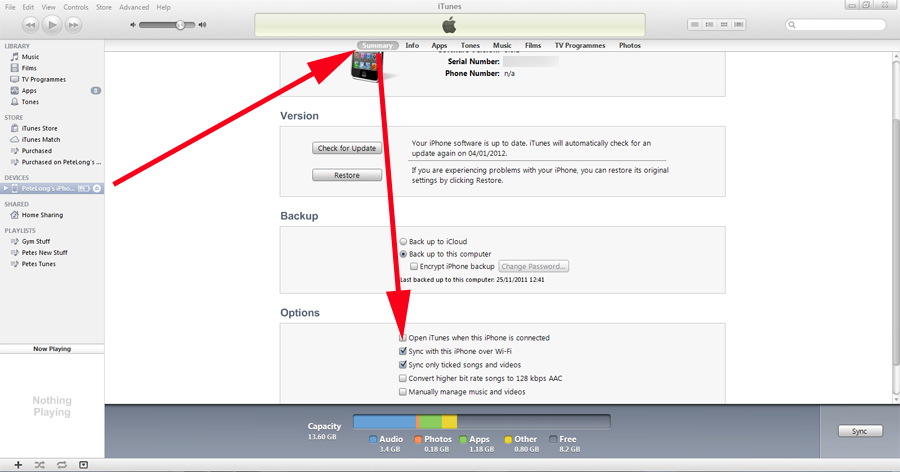Open the Films library
Screen dimensions: 900x472
click(29, 68)
